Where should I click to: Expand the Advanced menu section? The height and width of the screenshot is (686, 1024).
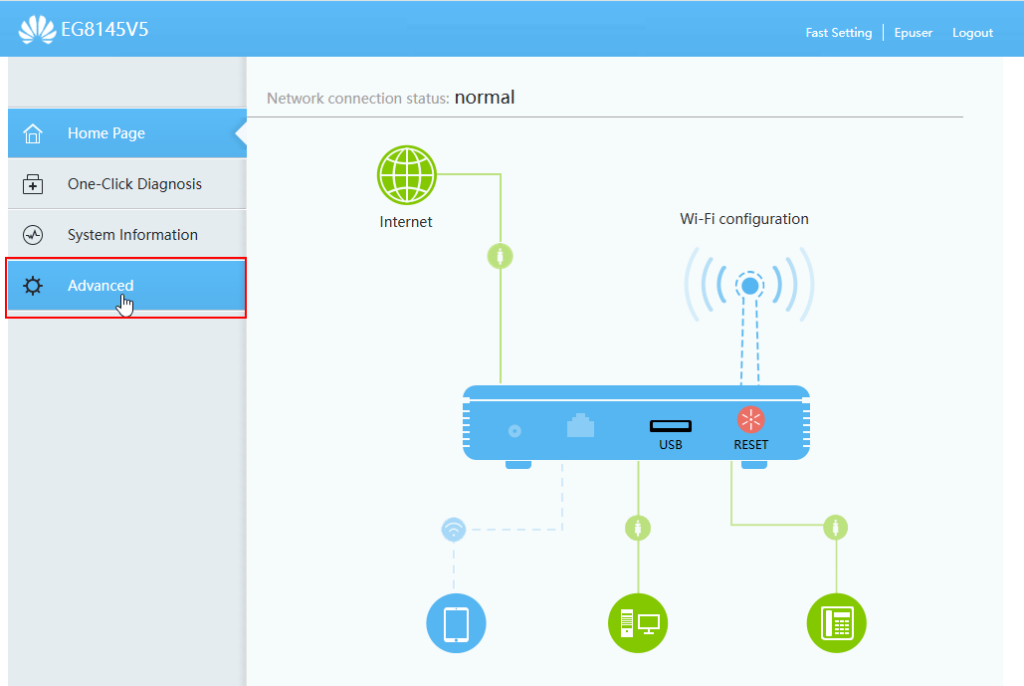[x=100, y=286]
